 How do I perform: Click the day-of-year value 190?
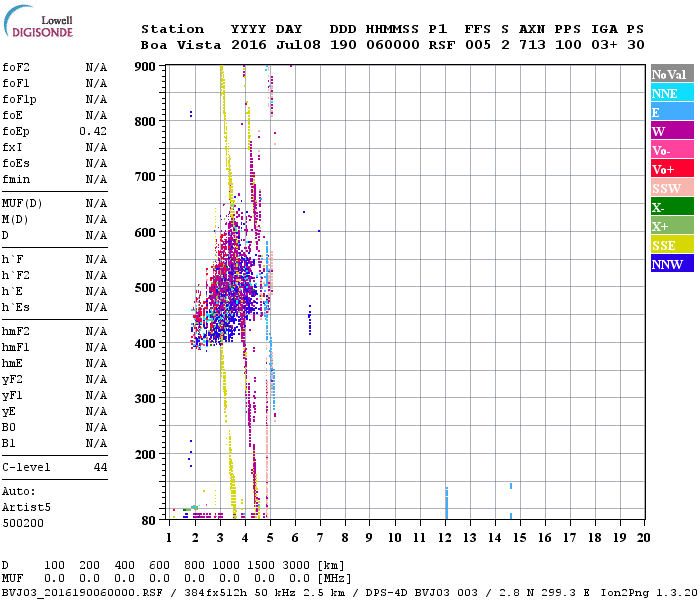[x=343, y=45]
